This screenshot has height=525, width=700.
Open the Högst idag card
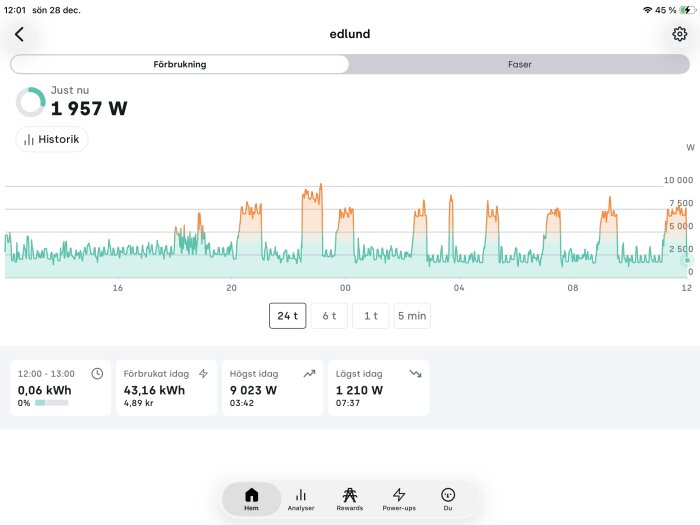[272, 388]
